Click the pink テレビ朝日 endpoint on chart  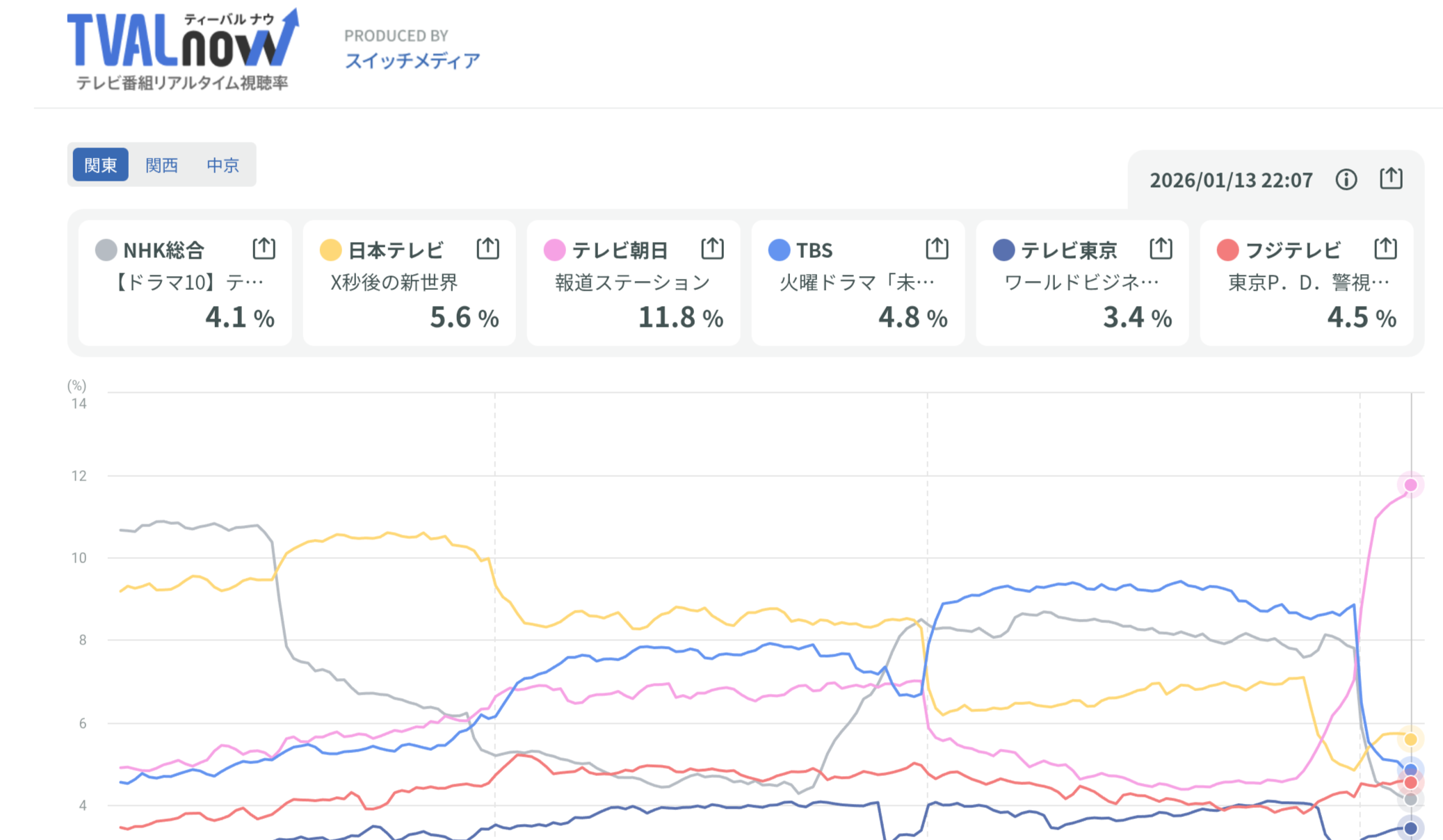[x=1410, y=485]
